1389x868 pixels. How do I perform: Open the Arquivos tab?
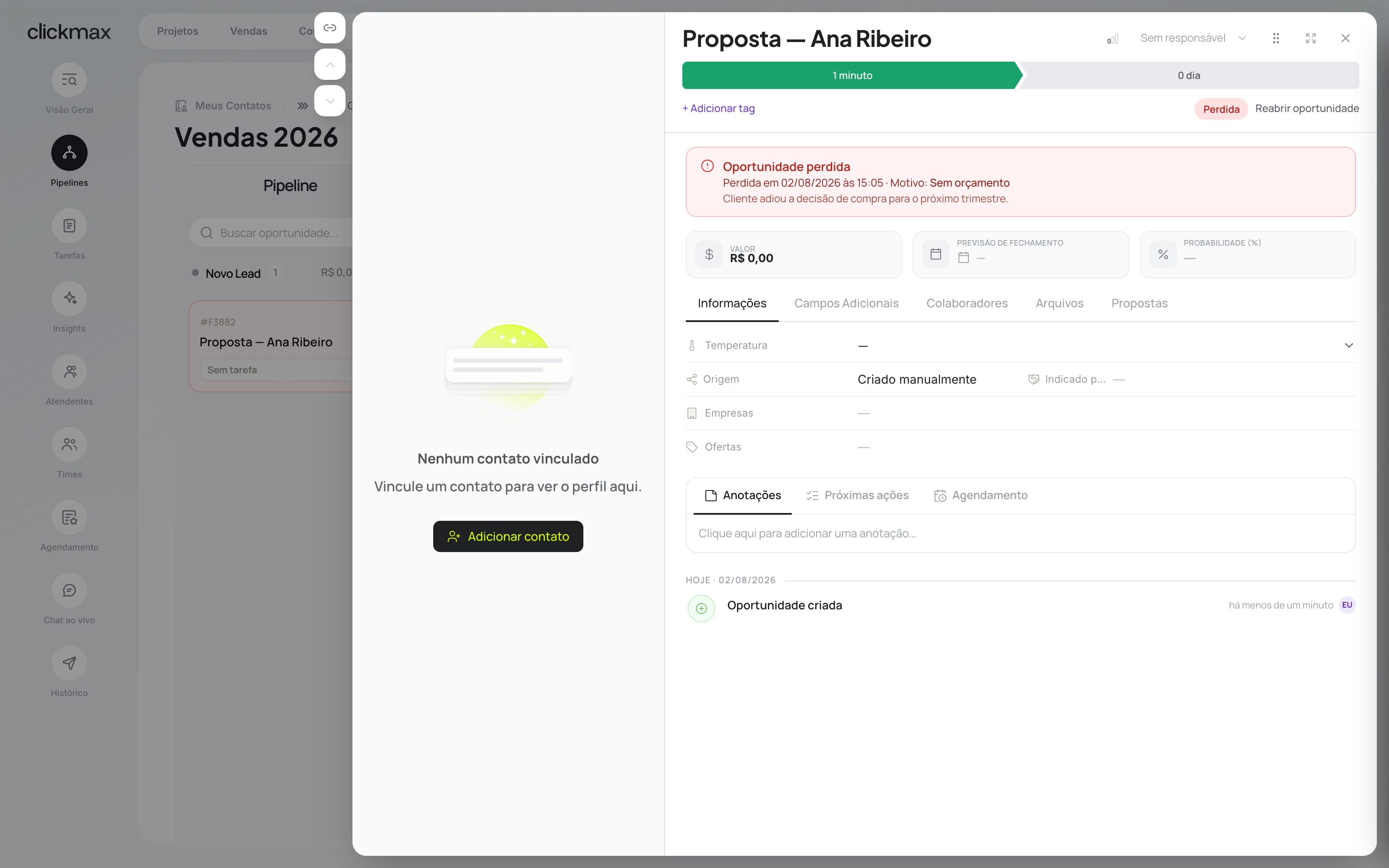pos(1059,304)
